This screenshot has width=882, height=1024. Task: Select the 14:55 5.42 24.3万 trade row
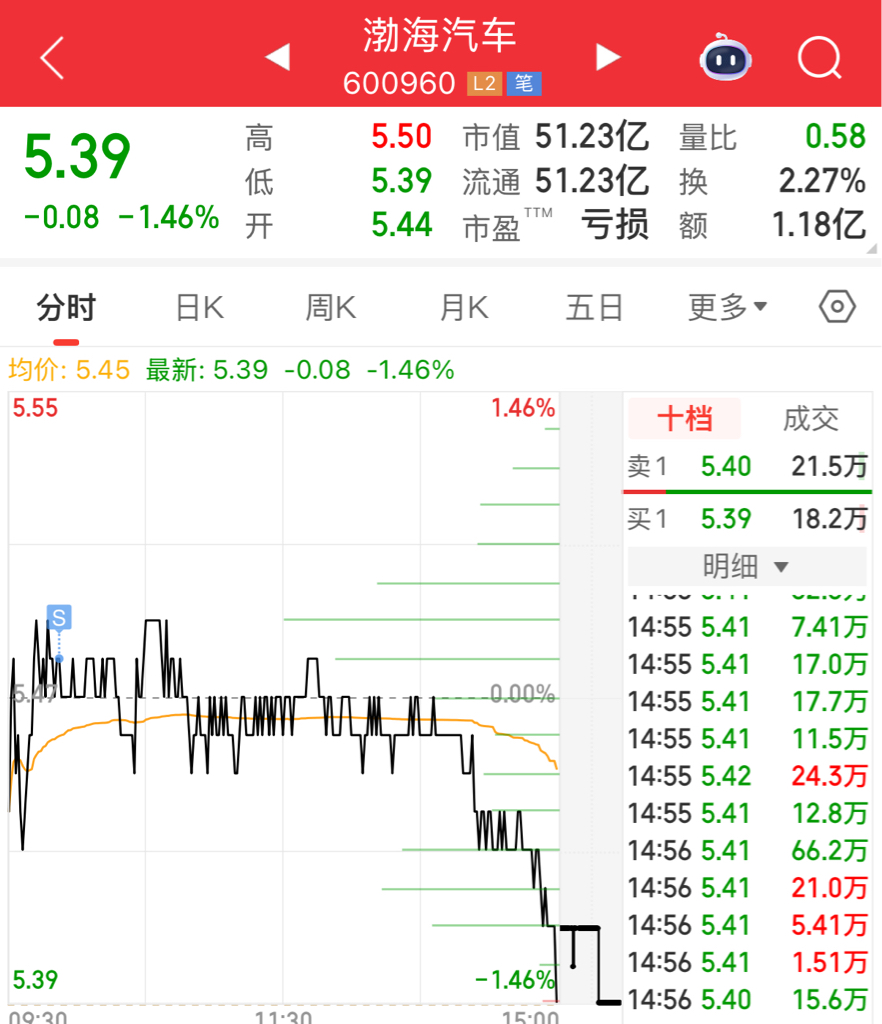pyautogui.click(x=747, y=776)
